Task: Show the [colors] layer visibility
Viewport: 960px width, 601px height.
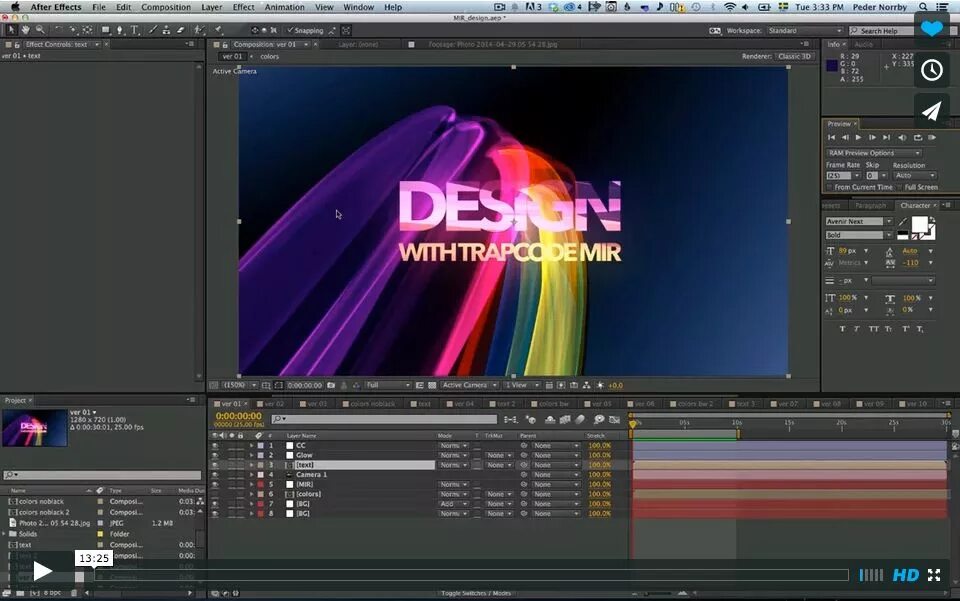Action: pyautogui.click(x=215, y=495)
